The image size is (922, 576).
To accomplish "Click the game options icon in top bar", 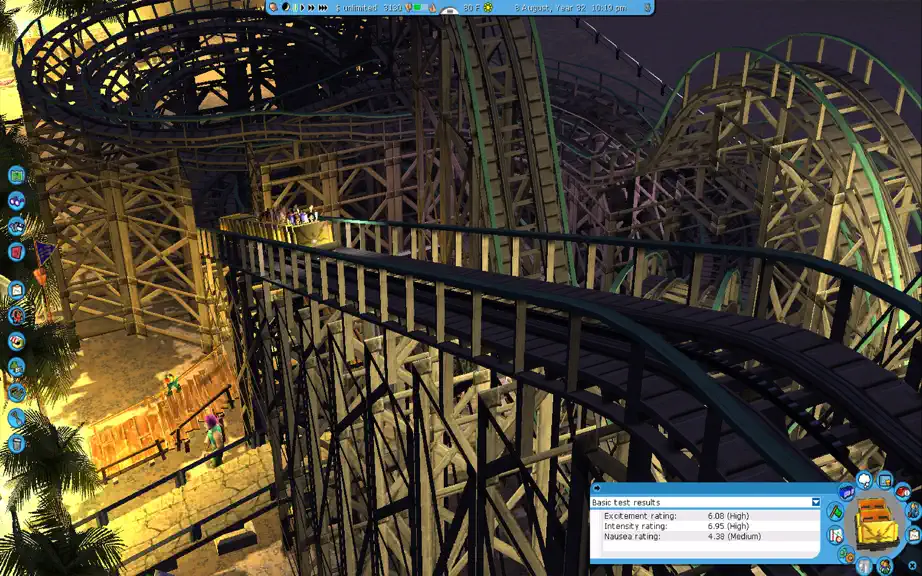I will (273, 7).
